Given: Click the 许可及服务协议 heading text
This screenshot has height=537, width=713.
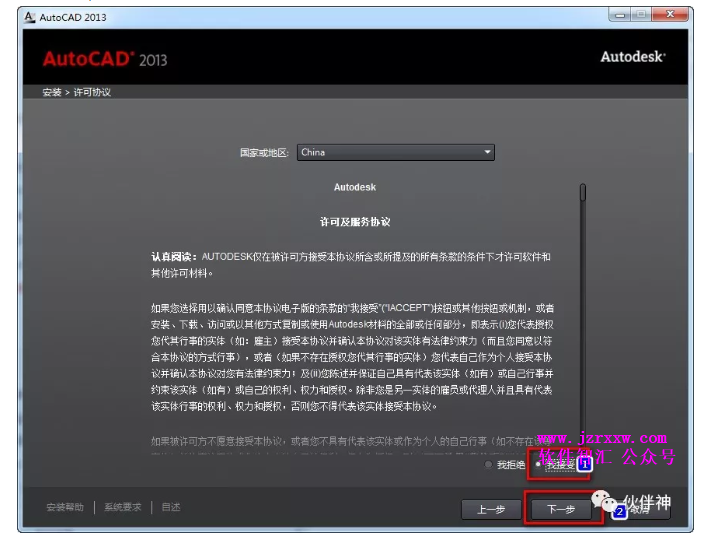Looking at the screenshot, I should click(355, 222).
